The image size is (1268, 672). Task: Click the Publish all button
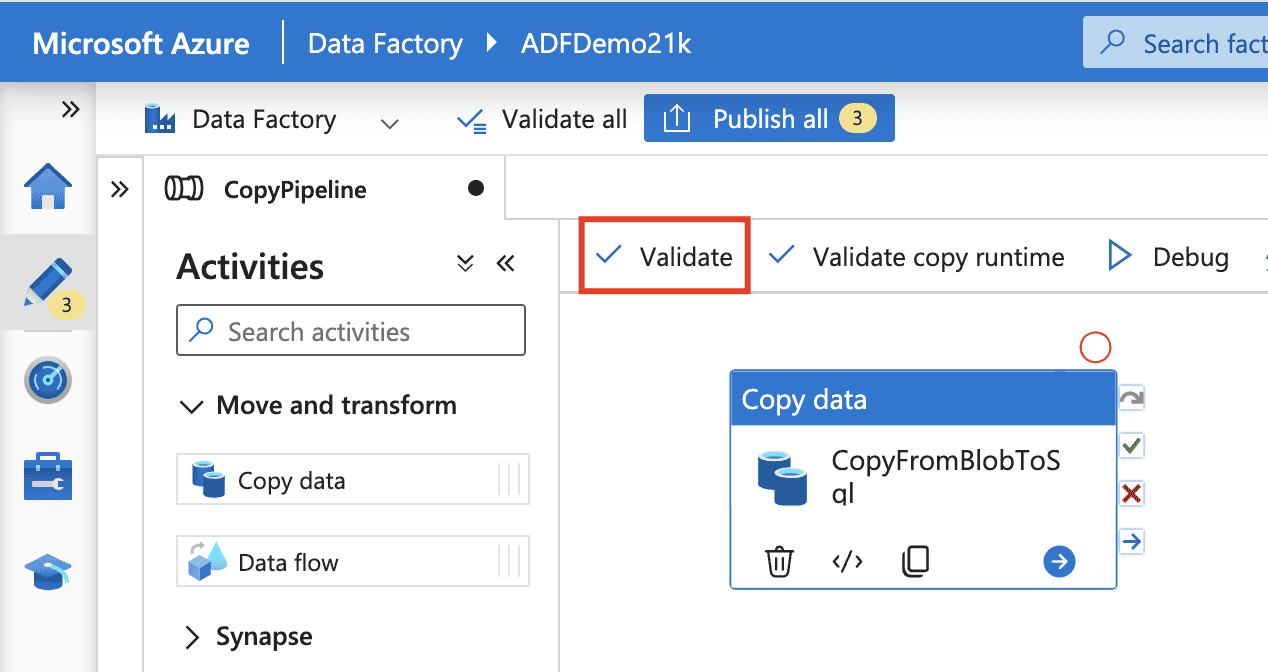[x=768, y=119]
